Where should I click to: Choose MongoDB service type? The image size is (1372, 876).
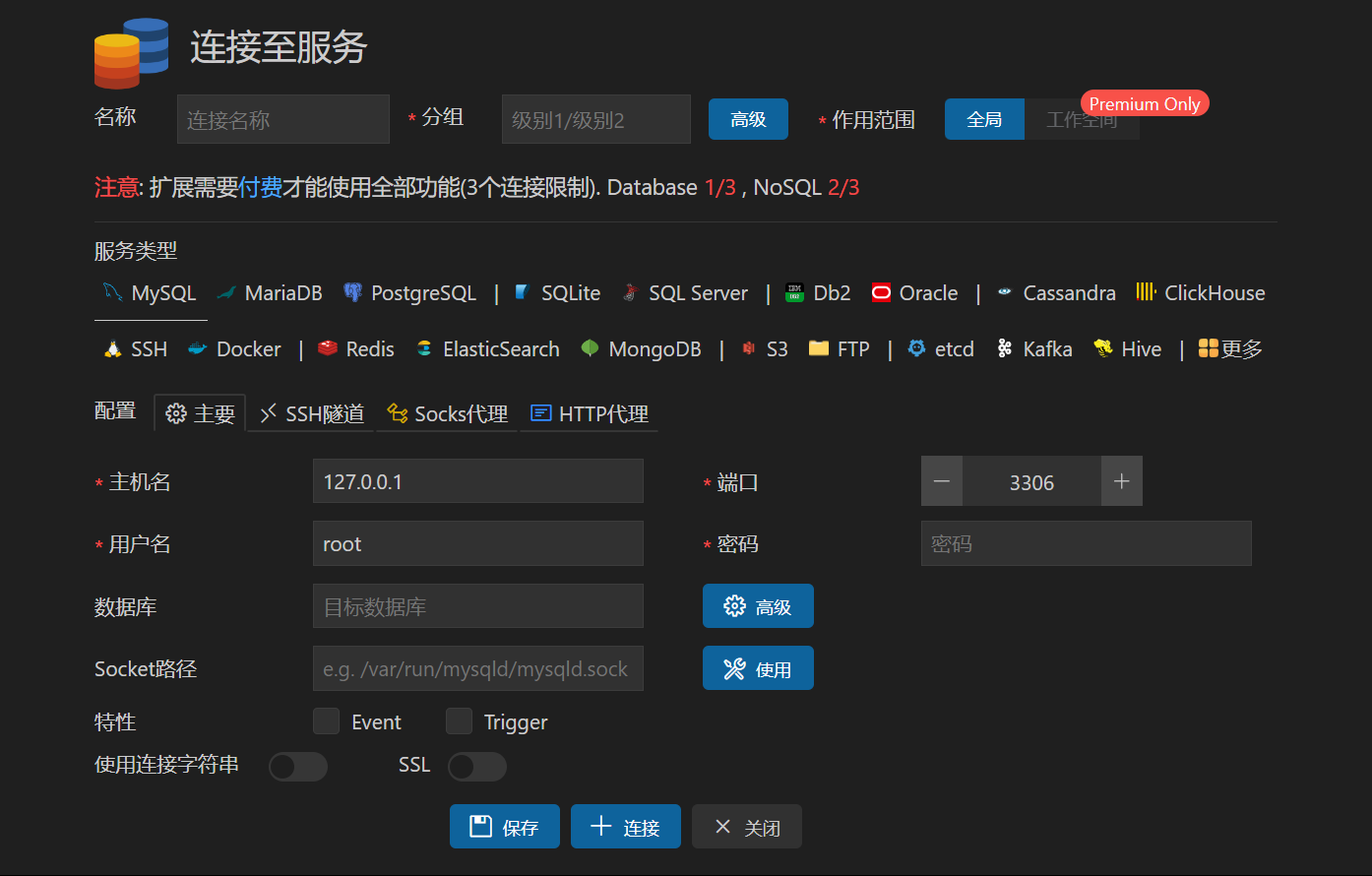641,349
